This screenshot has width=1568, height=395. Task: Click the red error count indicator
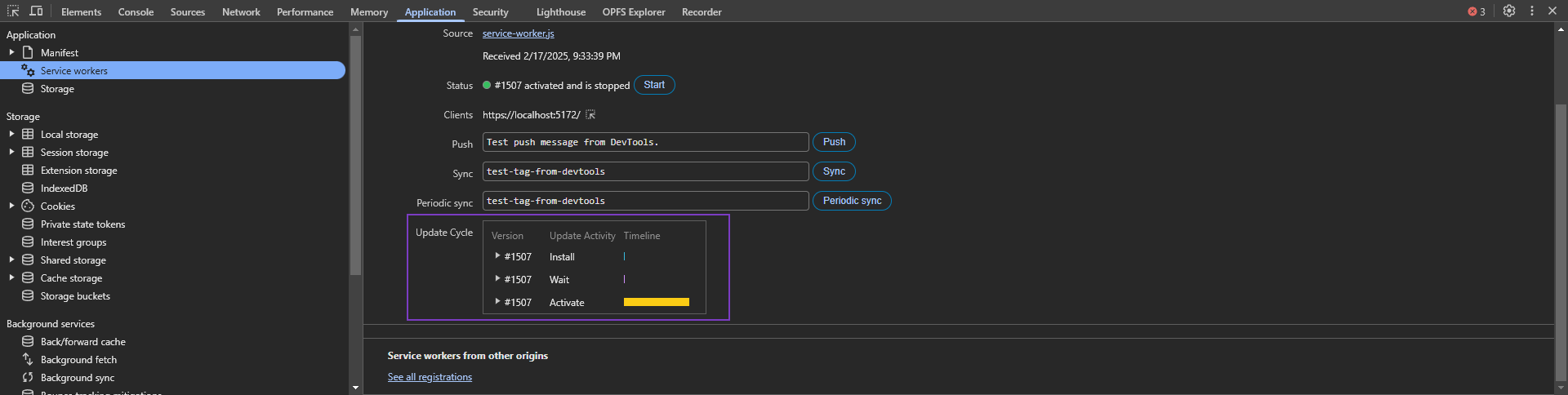[x=1477, y=11]
